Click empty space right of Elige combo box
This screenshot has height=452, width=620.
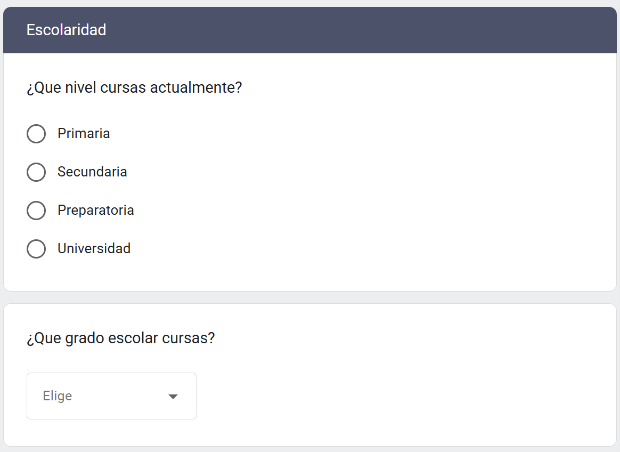click(x=395, y=396)
